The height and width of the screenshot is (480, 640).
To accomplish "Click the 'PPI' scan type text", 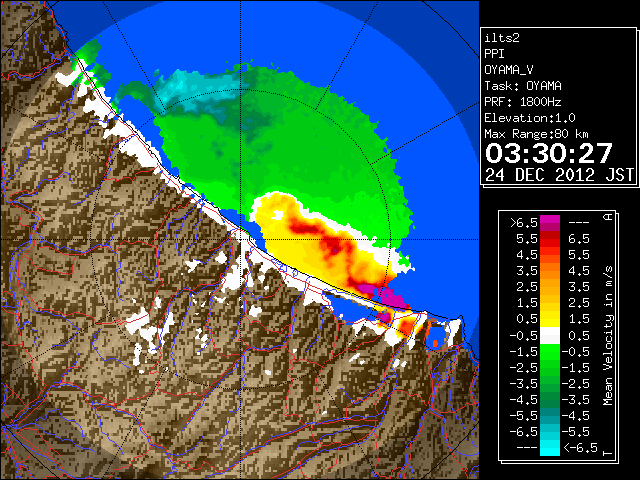I will click(x=494, y=54).
